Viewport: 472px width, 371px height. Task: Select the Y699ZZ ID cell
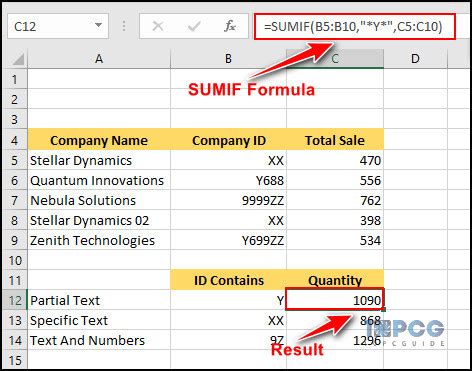coord(228,240)
